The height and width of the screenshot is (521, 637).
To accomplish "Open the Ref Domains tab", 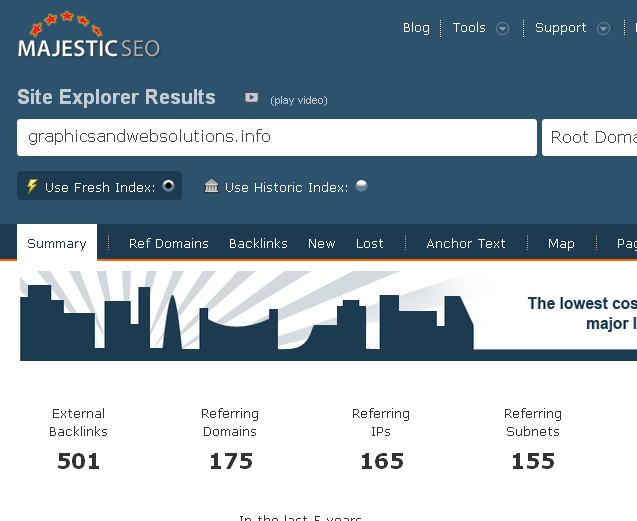I will (169, 243).
